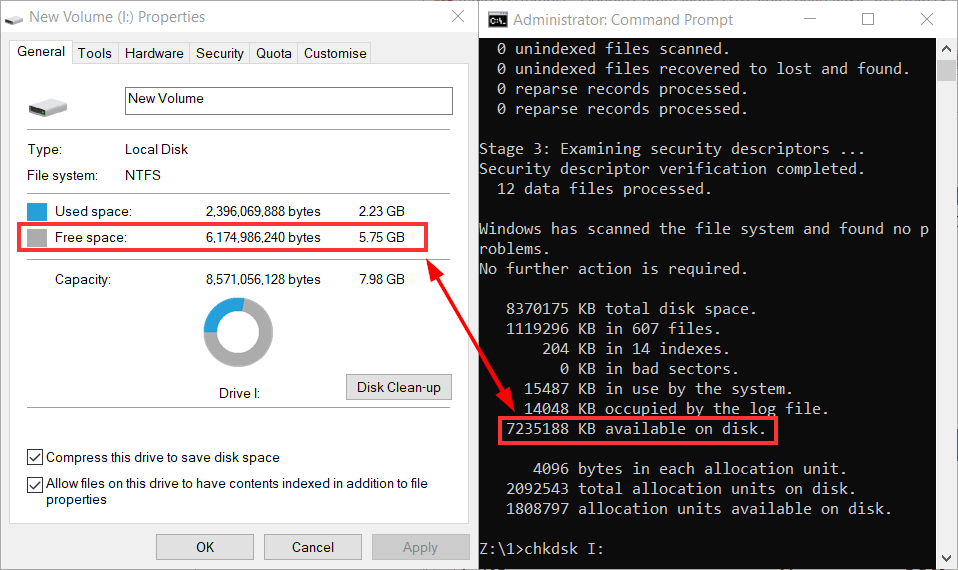Click '1808797 allocation units available on disk' line
This screenshot has height=570, width=958.
click(699, 509)
